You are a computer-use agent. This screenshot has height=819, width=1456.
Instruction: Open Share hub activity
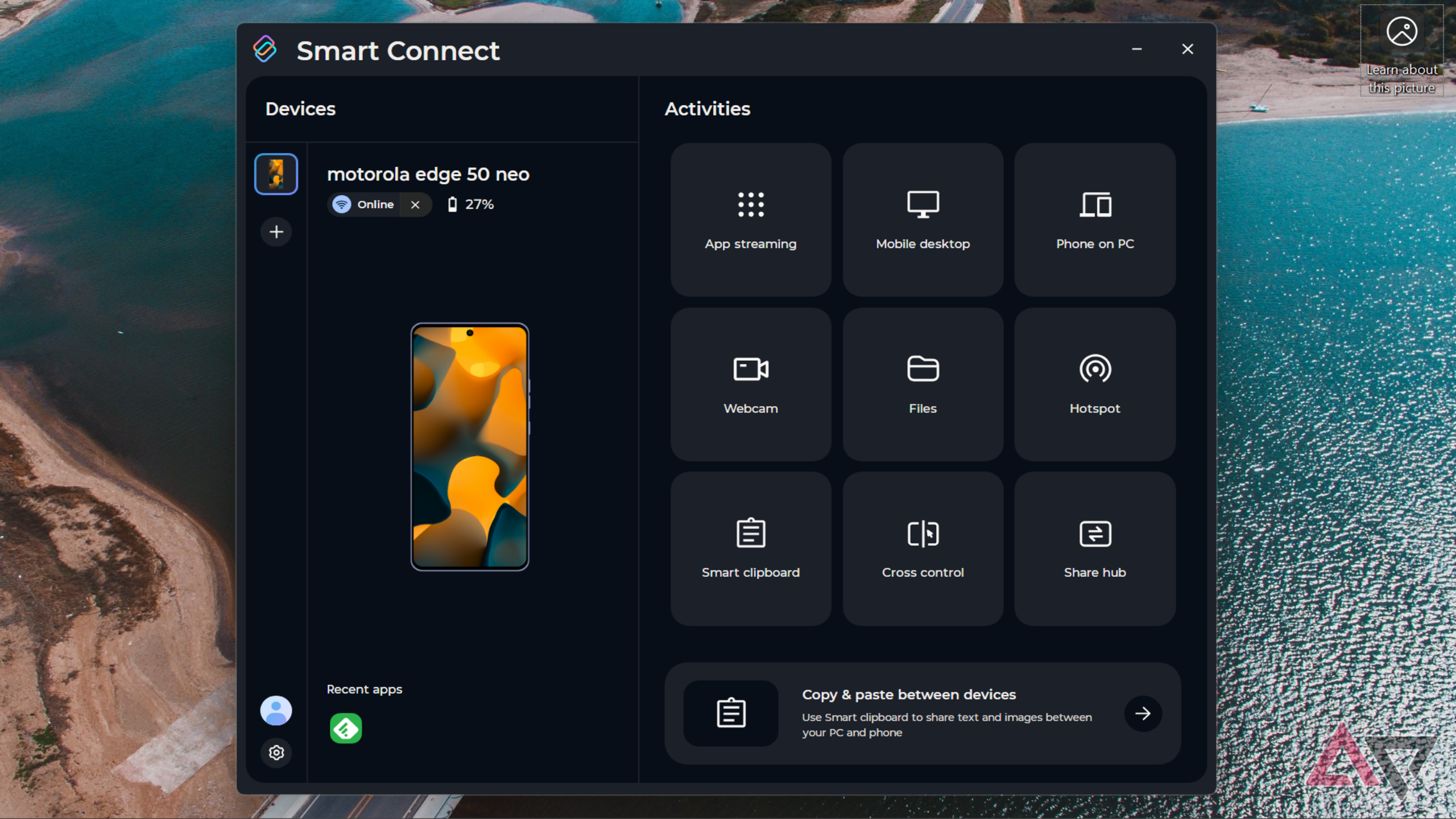[x=1095, y=549]
